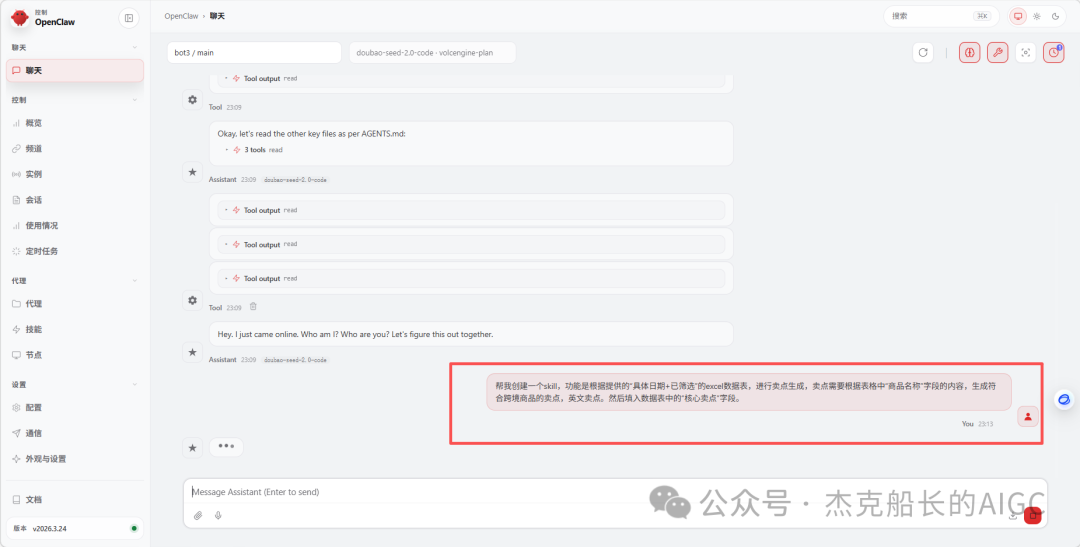This screenshot has height=547, width=1080.
Task: Open the 概览 overview page
Action: tap(75, 123)
